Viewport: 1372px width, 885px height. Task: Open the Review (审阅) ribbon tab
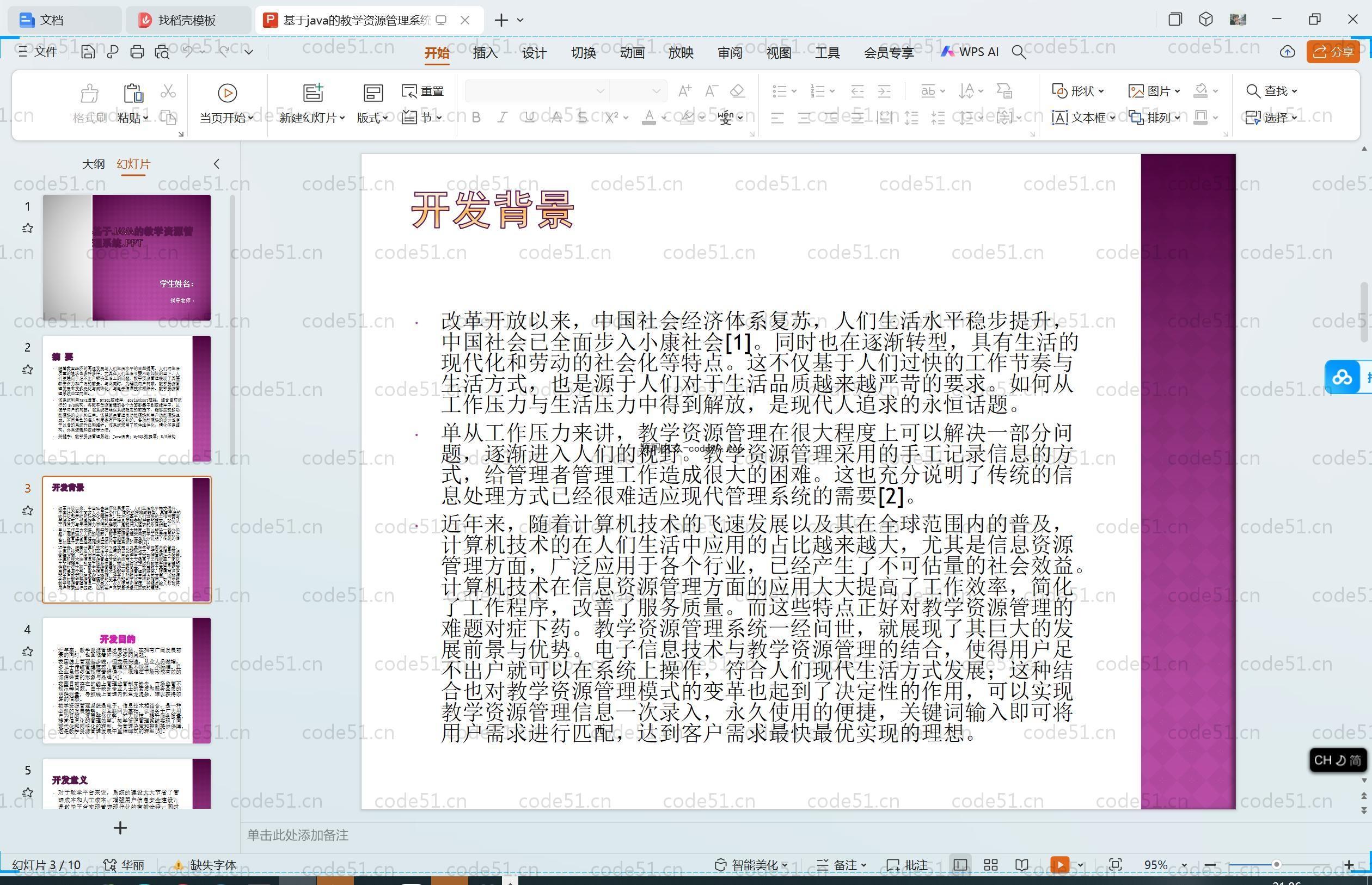click(730, 53)
